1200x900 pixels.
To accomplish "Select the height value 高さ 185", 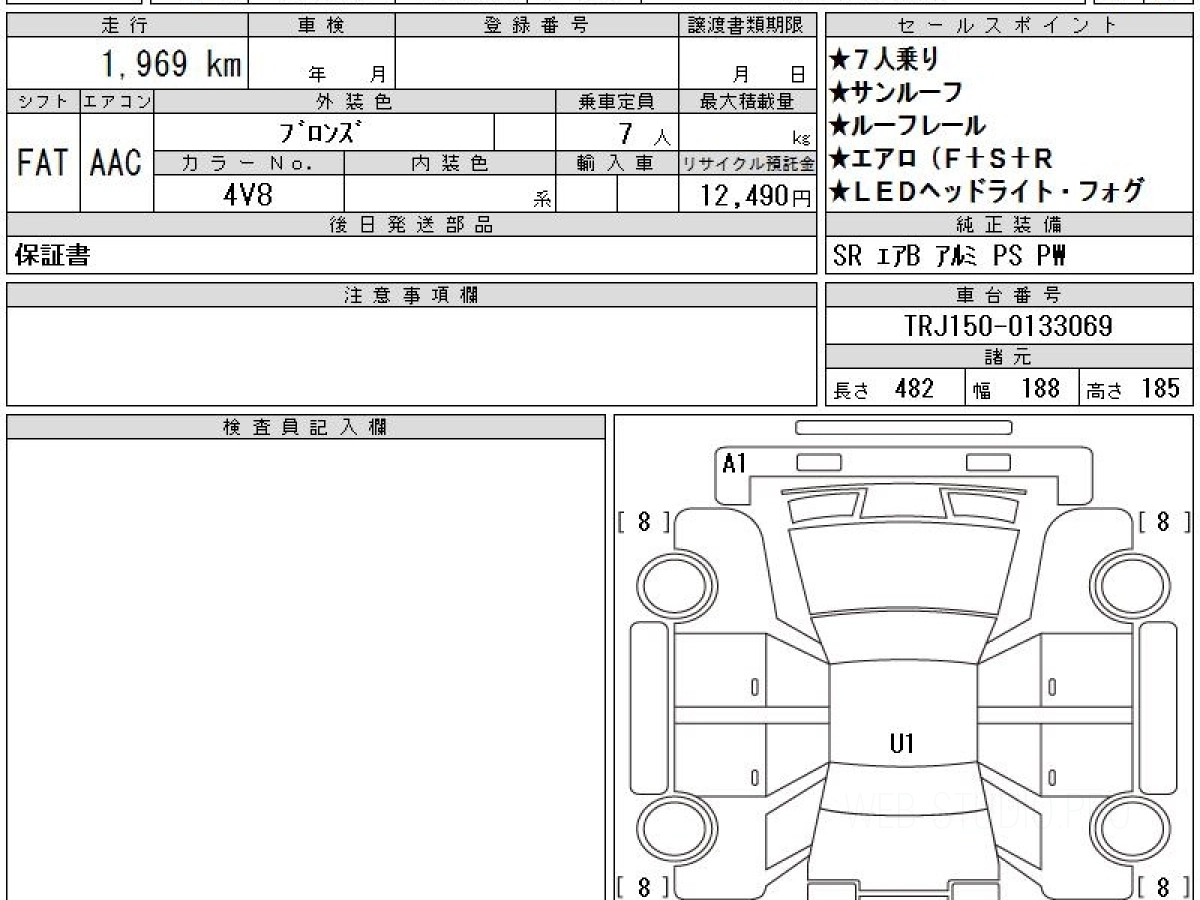I will (x=1134, y=389).
